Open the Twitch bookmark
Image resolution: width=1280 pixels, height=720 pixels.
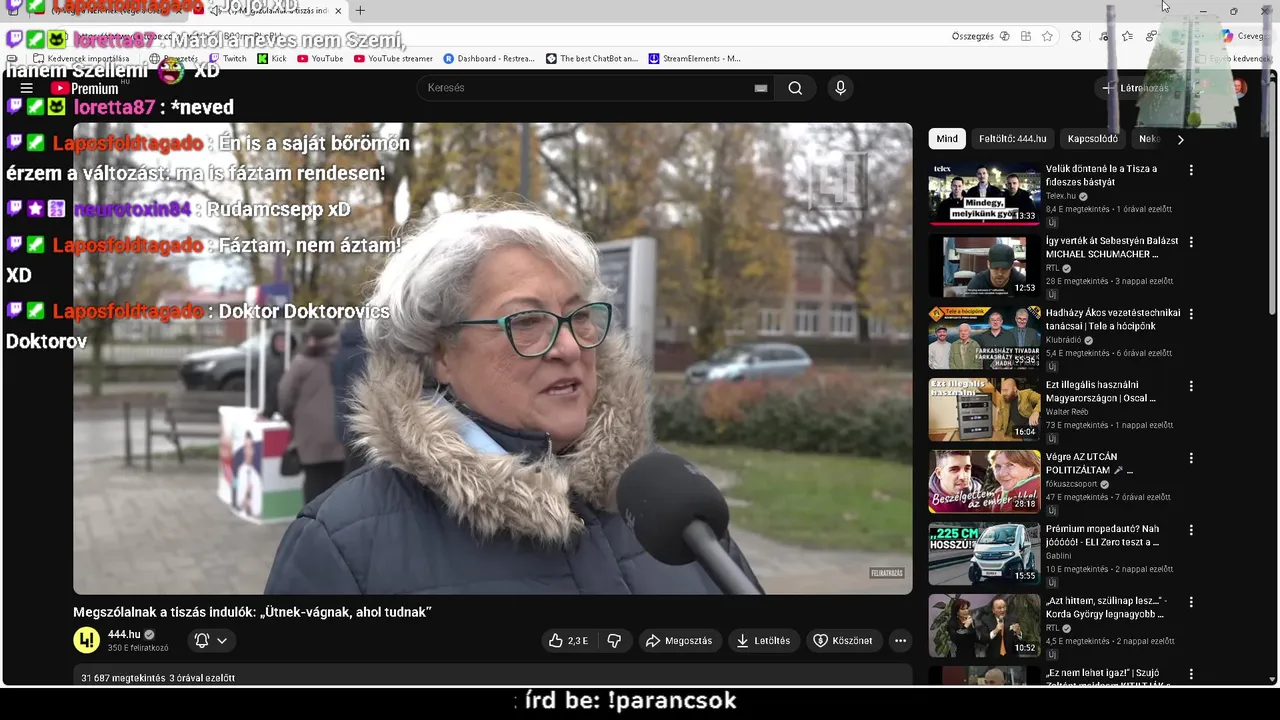point(227,58)
